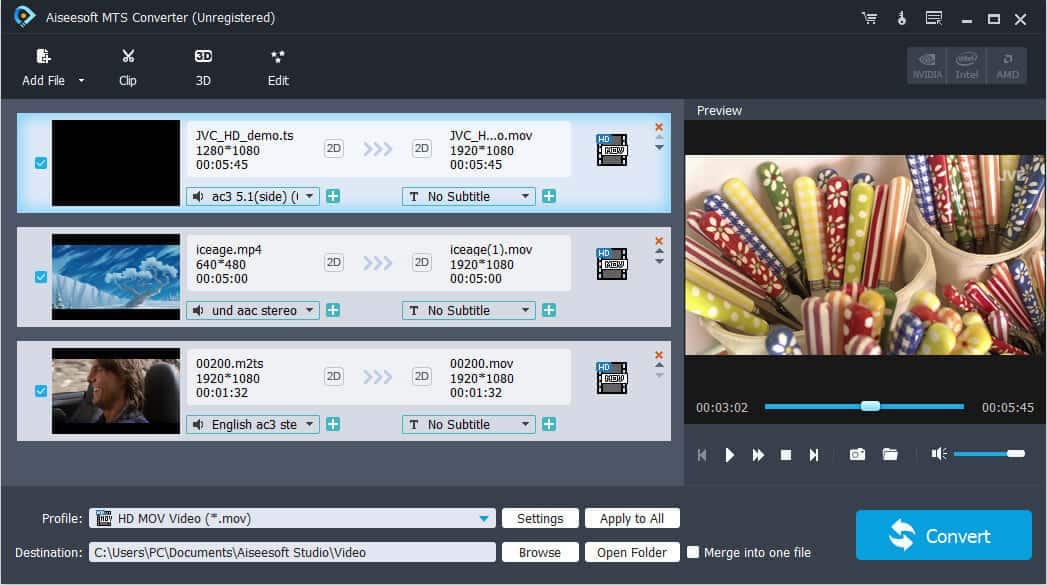Add subtitle to iceage.mp4
The width and height of the screenshot is (1047, 585).
tap(549, 311)
